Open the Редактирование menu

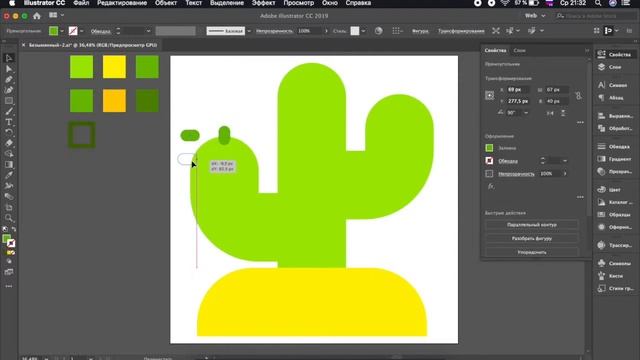pyautogui.click(x=122, y=3)
